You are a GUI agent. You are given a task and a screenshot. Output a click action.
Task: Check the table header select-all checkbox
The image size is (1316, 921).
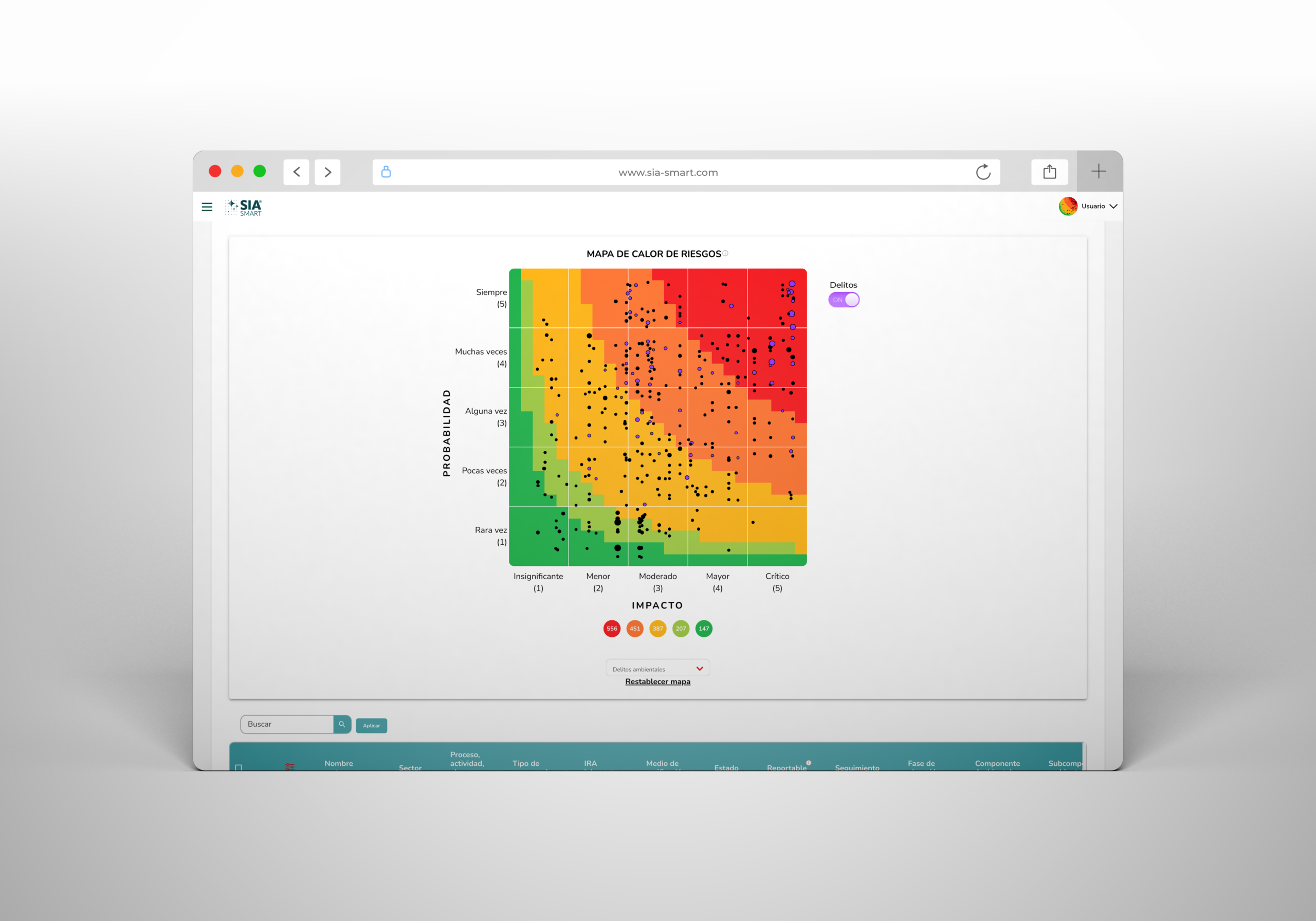coord(239,767)
